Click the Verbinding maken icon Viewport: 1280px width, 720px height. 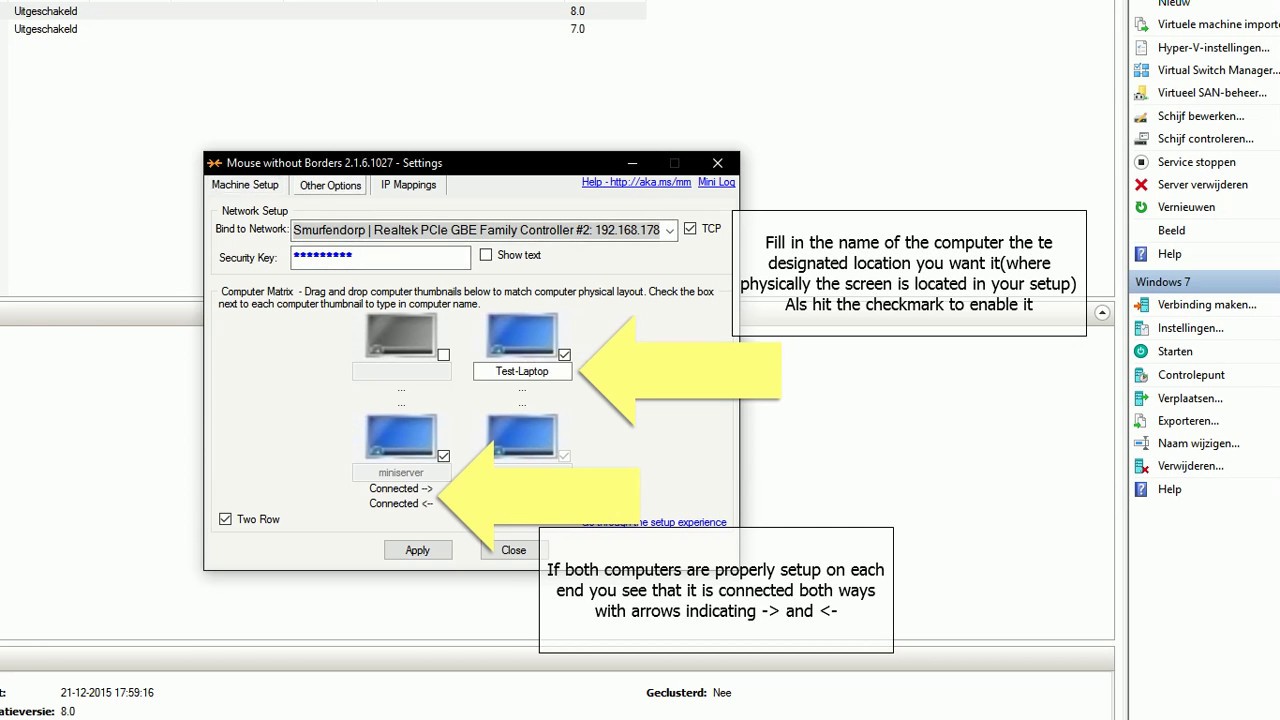(x=1141, y=304)
